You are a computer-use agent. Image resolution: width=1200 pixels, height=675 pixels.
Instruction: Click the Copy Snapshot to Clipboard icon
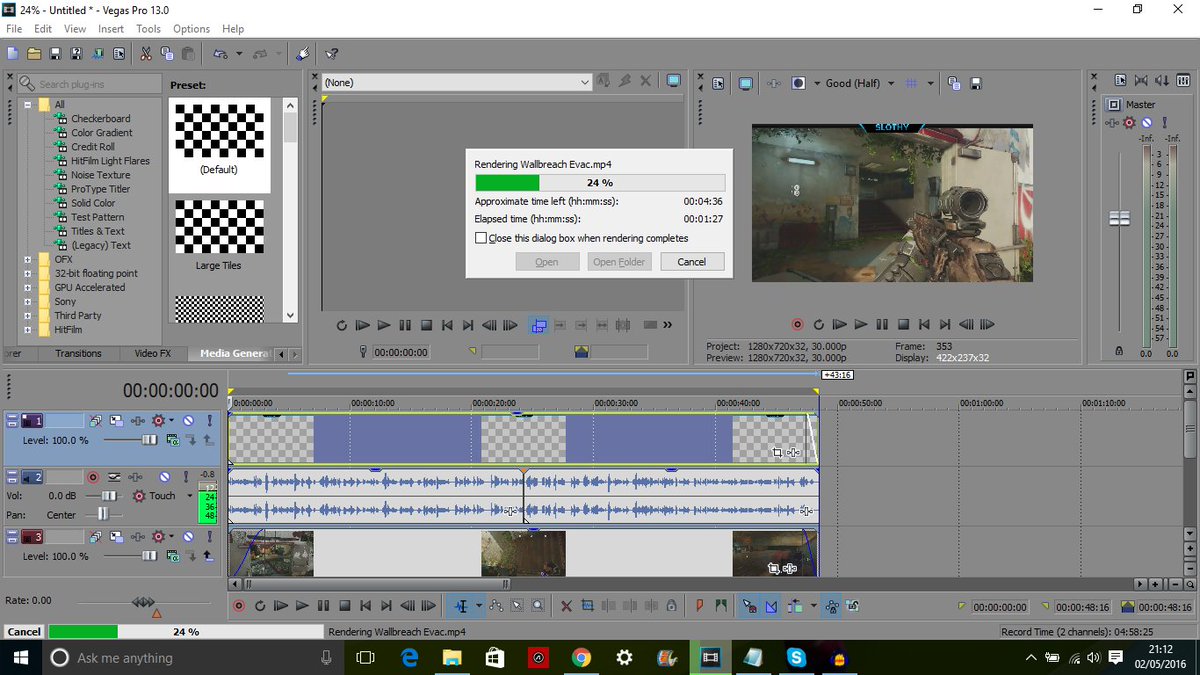coord(954,84)
